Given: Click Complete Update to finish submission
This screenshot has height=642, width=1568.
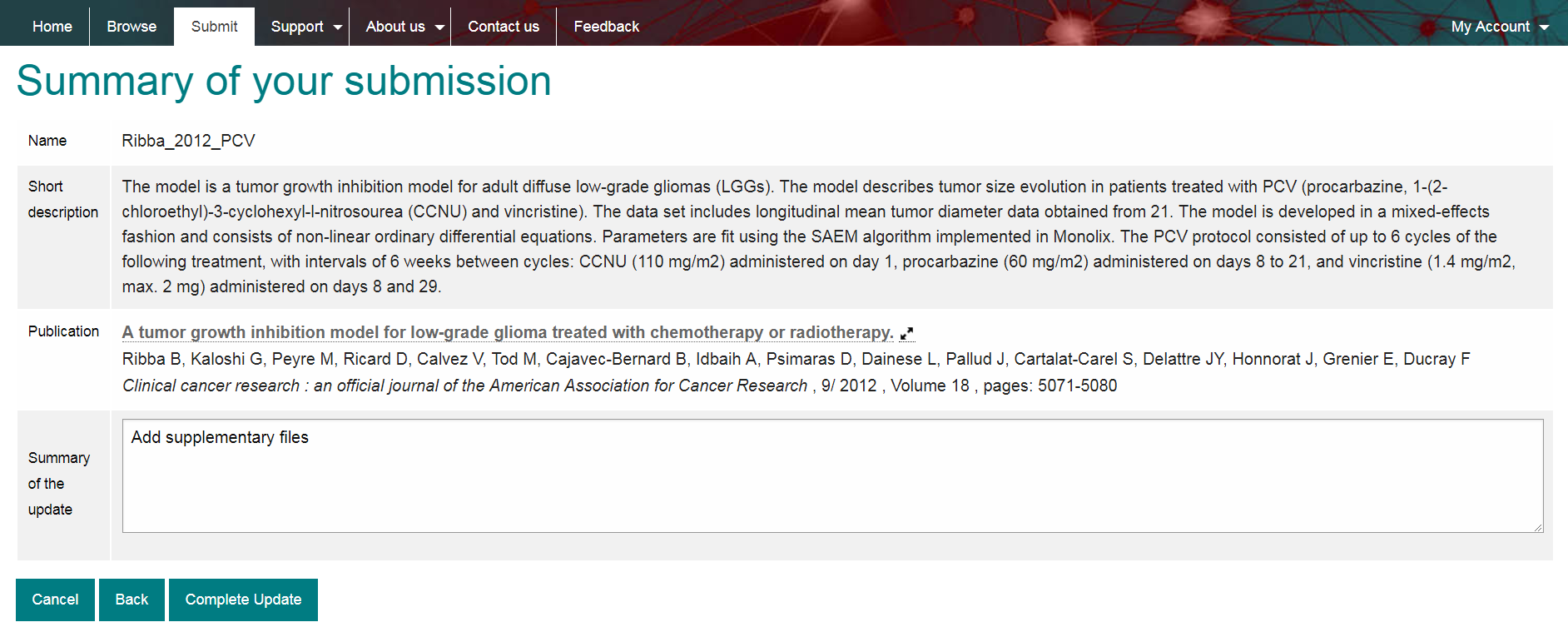Looking at the screenshot, I should pos(243,600).
